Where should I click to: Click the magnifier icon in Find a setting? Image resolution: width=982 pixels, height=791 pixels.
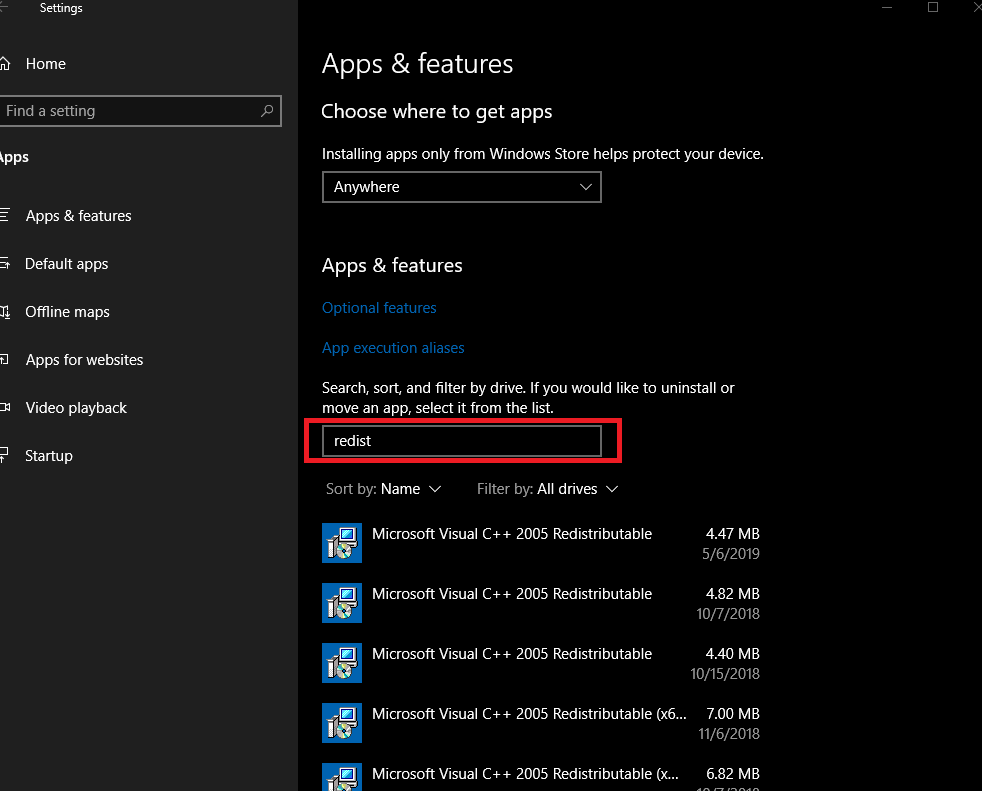[267, 111]
